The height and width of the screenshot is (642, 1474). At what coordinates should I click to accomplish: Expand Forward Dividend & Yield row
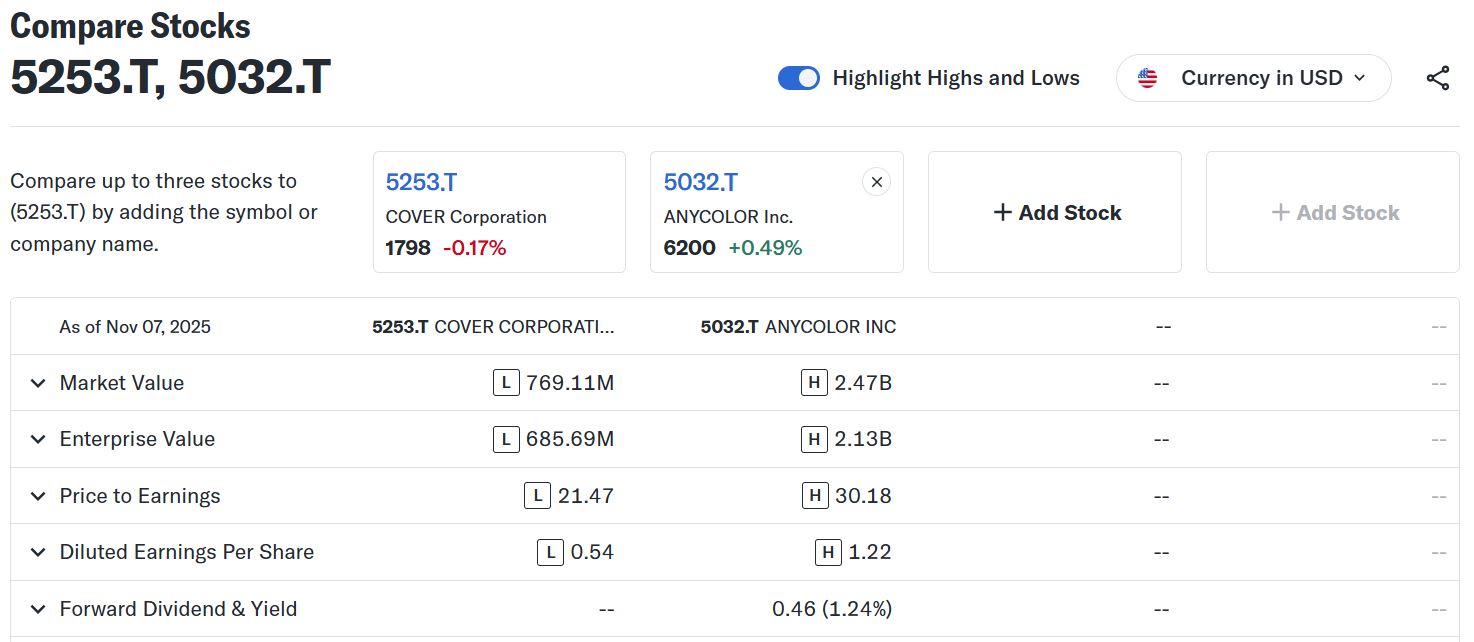pos(38,609)
